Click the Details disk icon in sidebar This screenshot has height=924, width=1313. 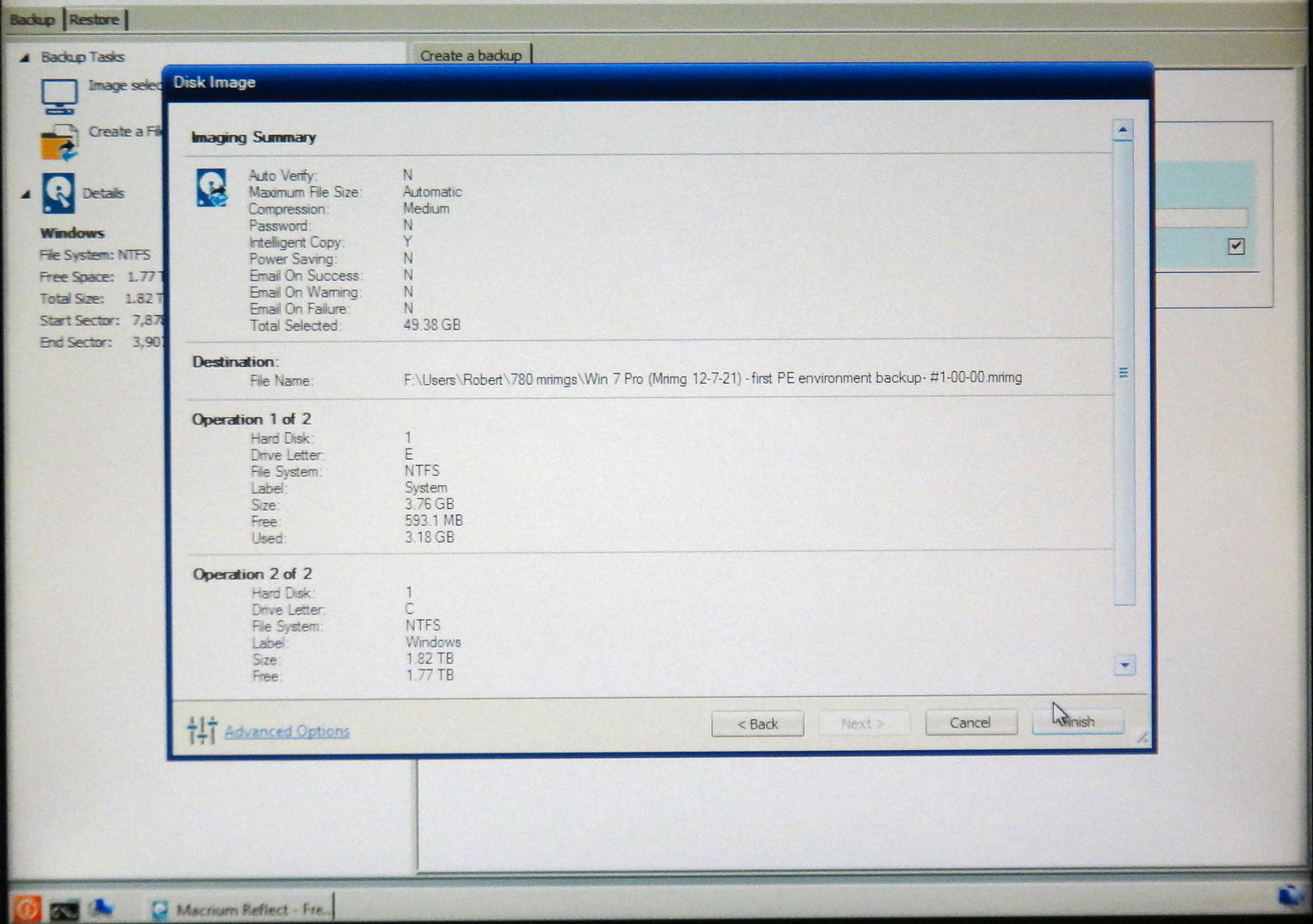point(59,193)
